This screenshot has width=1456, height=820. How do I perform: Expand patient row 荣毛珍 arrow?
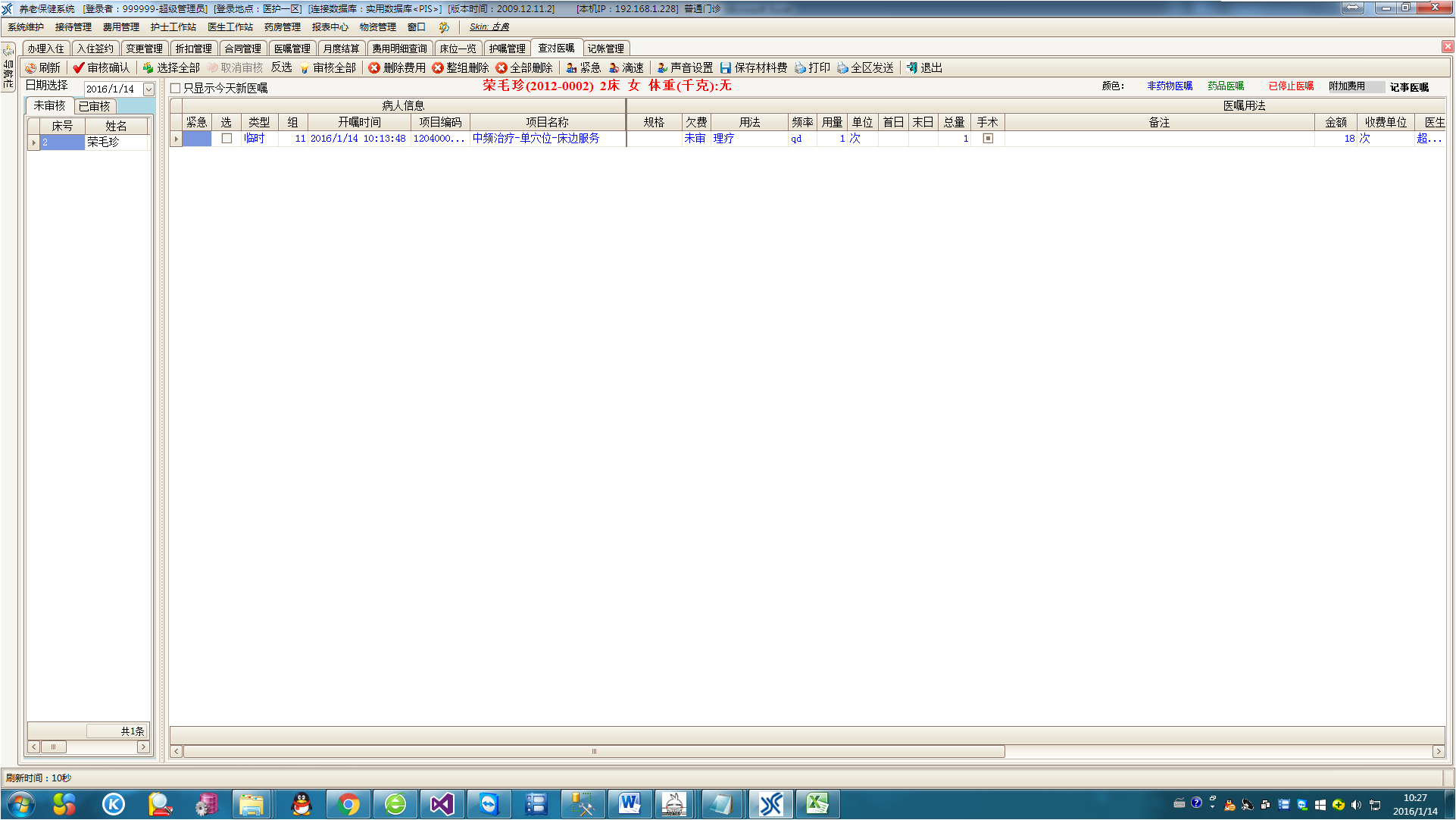pos(33,142)
